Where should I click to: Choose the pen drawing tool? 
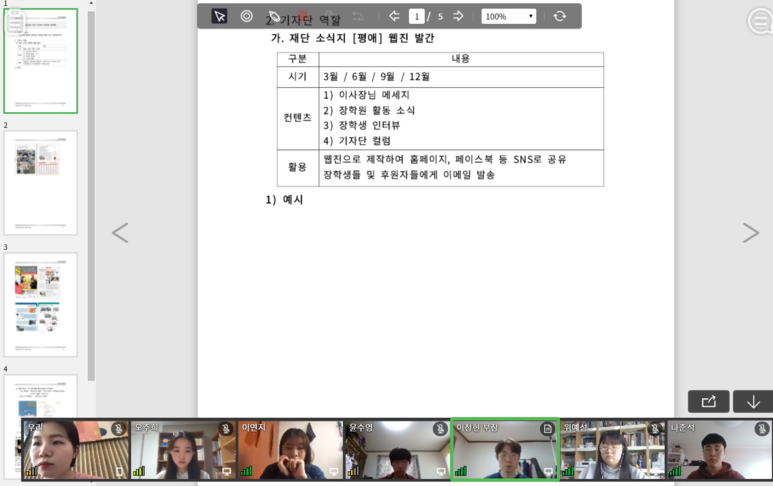click(x=274, y=16)
